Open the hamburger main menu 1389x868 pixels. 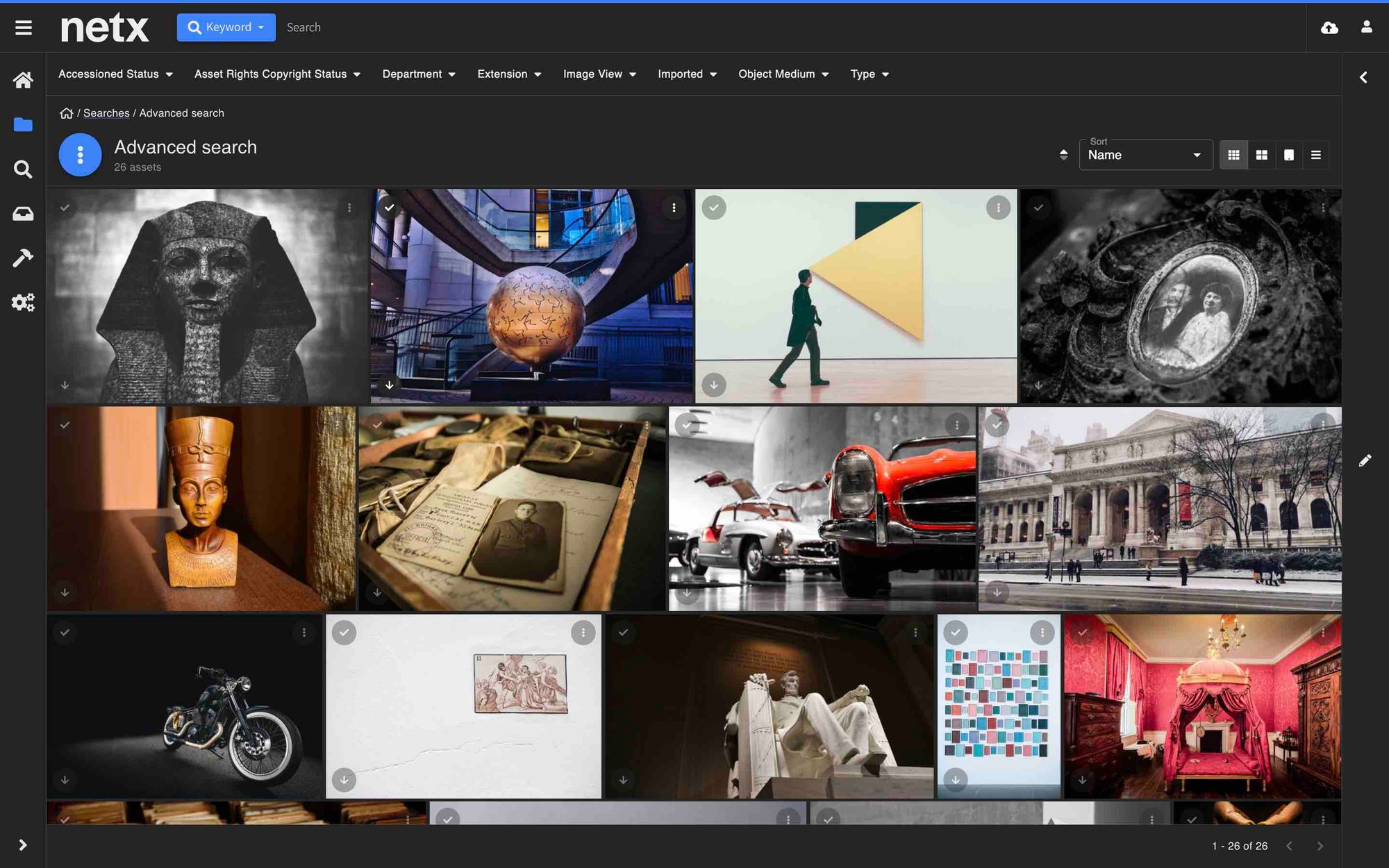pyautogui.click(x=24, y=27)
